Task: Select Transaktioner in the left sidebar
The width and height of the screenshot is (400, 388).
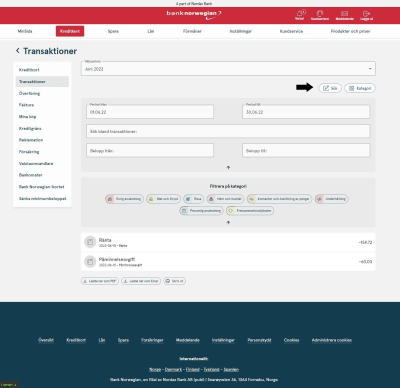Action: [x=42, y=81]
